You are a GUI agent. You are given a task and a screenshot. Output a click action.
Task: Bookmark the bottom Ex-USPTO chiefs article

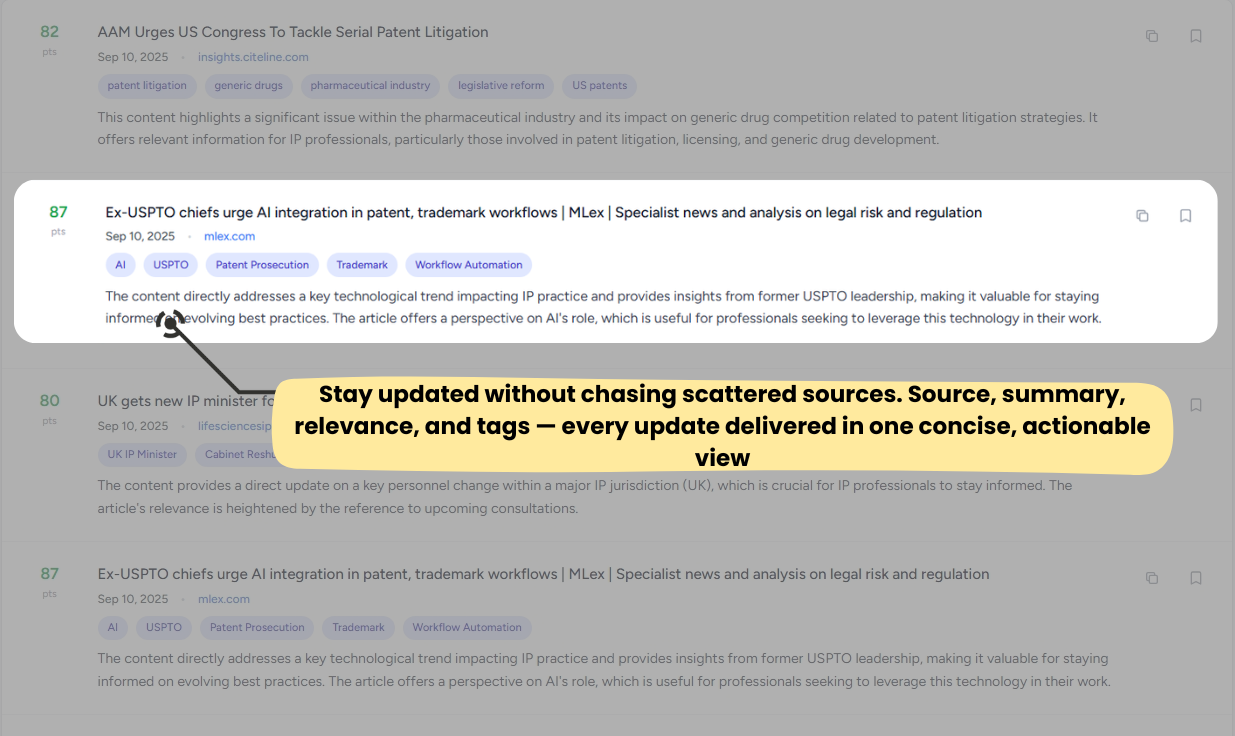(1195, 578)
